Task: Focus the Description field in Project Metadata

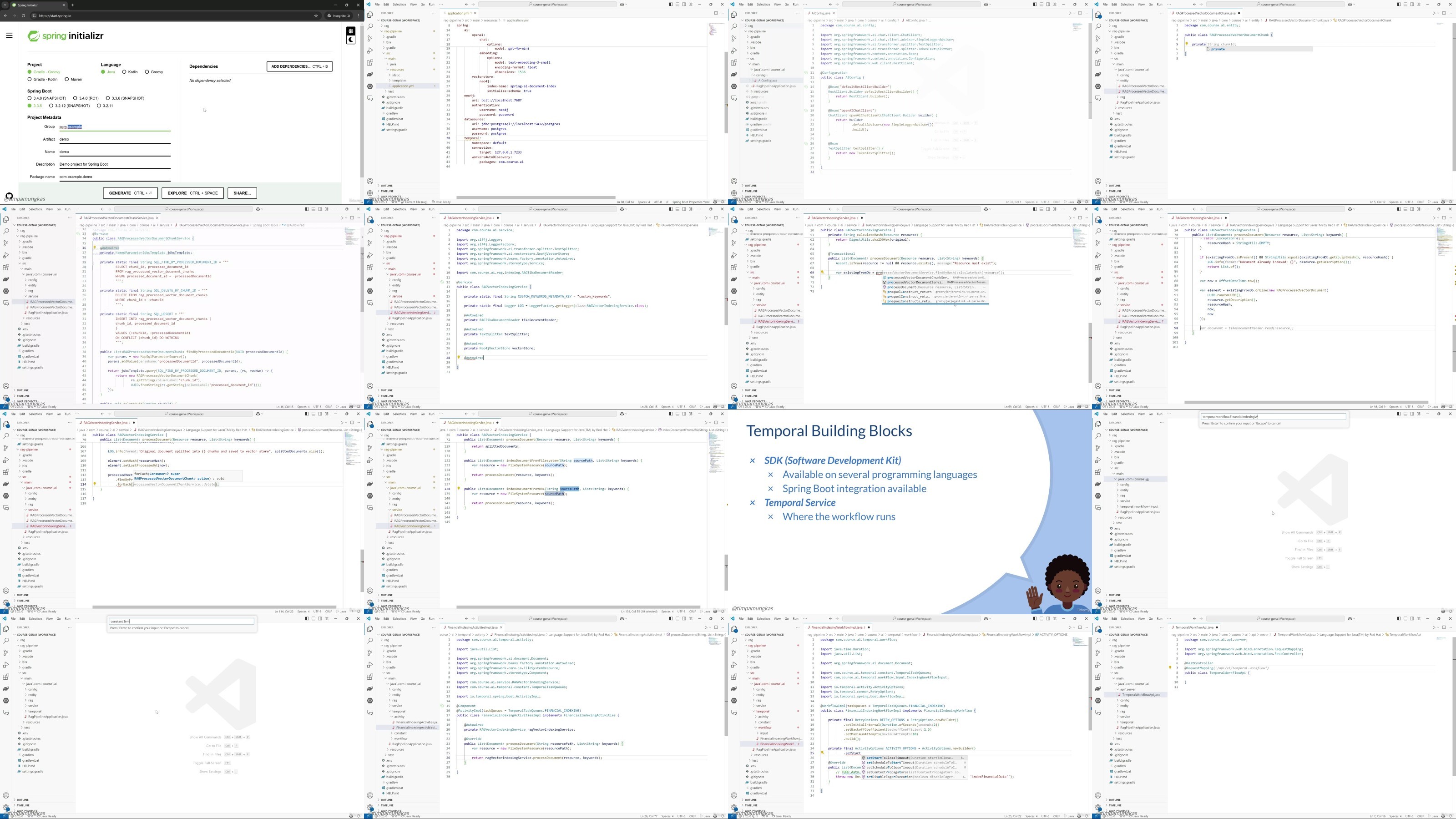Action: [x=115, y=164]
